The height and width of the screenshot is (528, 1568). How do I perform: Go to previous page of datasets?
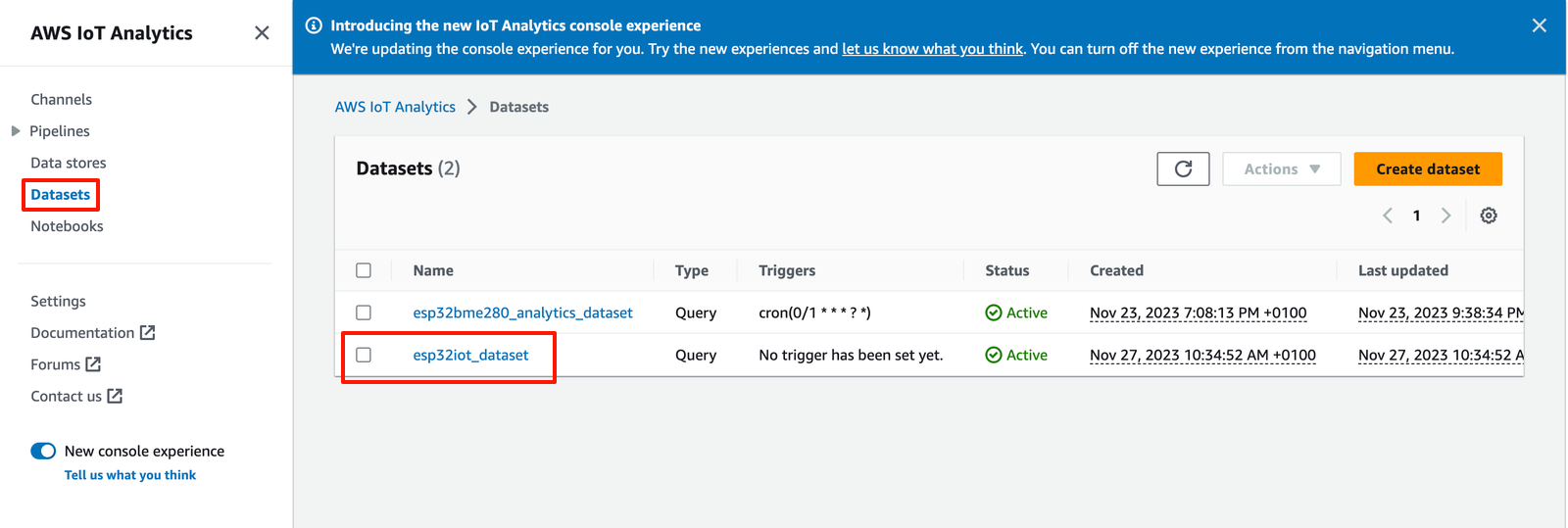(x=1387, y=216)
